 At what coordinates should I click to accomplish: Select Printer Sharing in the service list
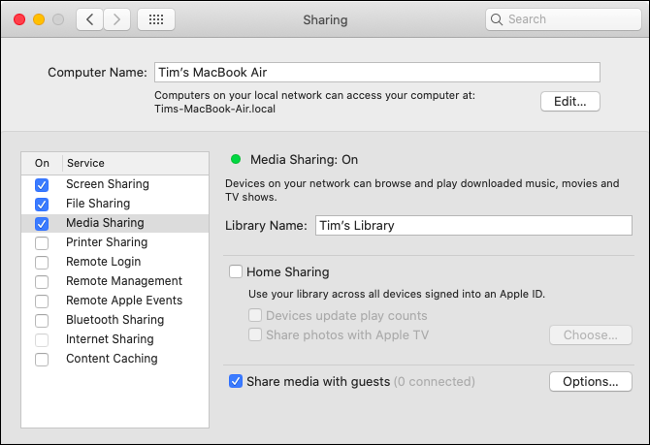click(115, 242)
